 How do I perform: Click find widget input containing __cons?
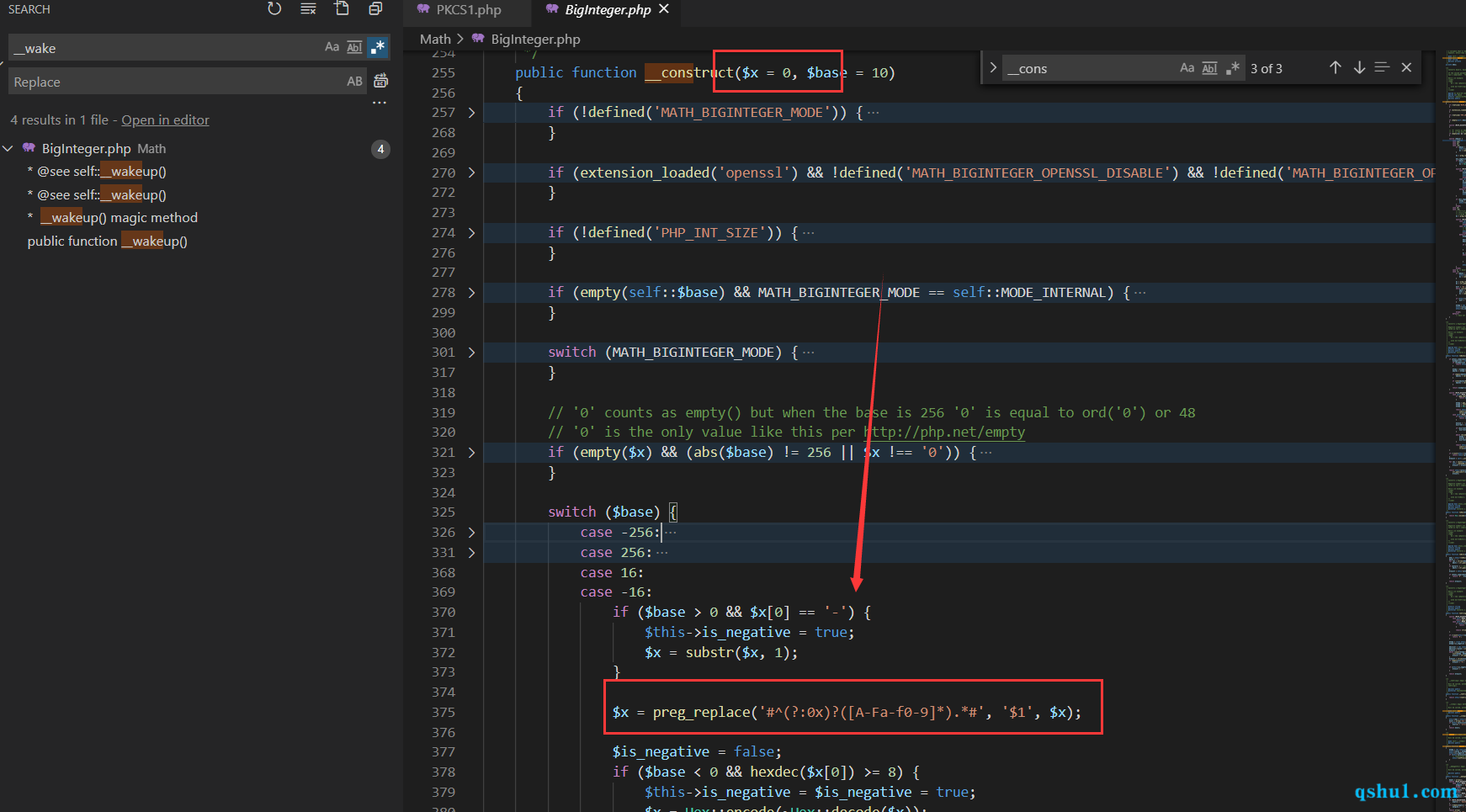[1089, 69]
